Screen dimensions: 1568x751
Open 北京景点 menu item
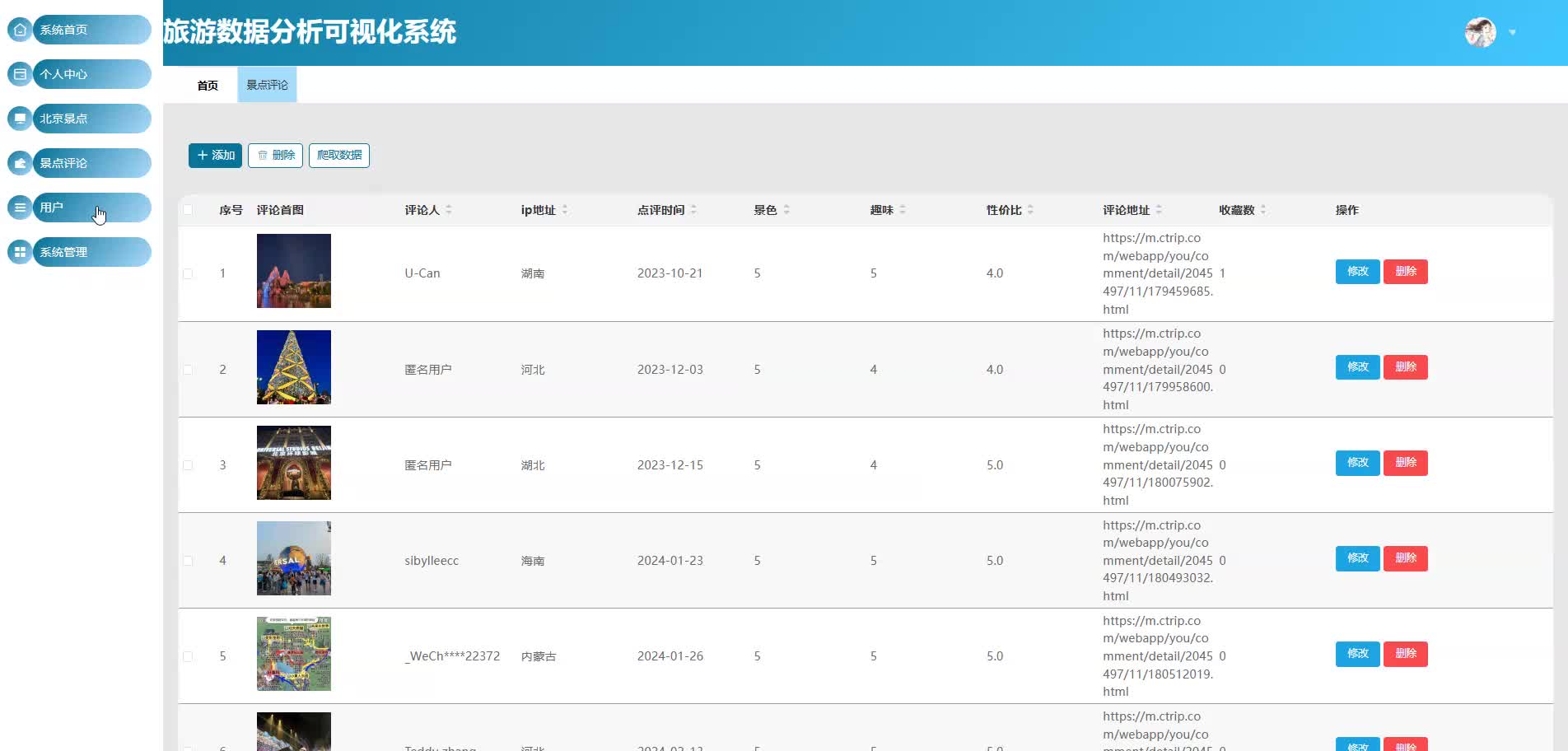pyautogui.click(x=91, y=119)
